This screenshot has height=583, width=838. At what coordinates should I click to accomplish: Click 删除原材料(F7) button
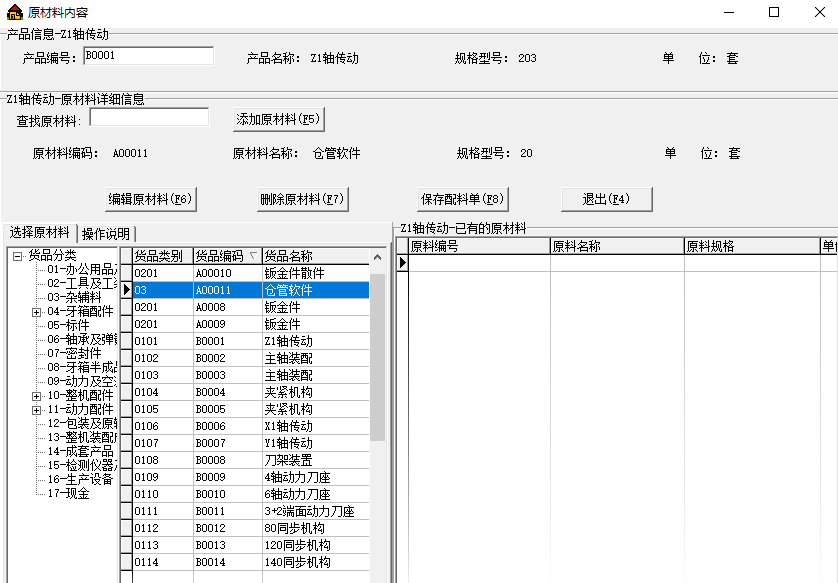click(x=301, y=199)
